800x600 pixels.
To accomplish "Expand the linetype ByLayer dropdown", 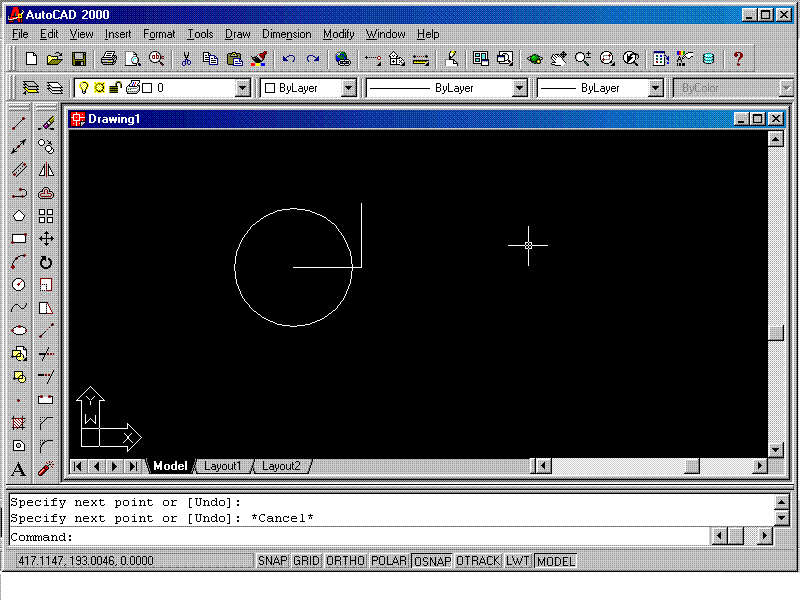I will pos(519,88).
